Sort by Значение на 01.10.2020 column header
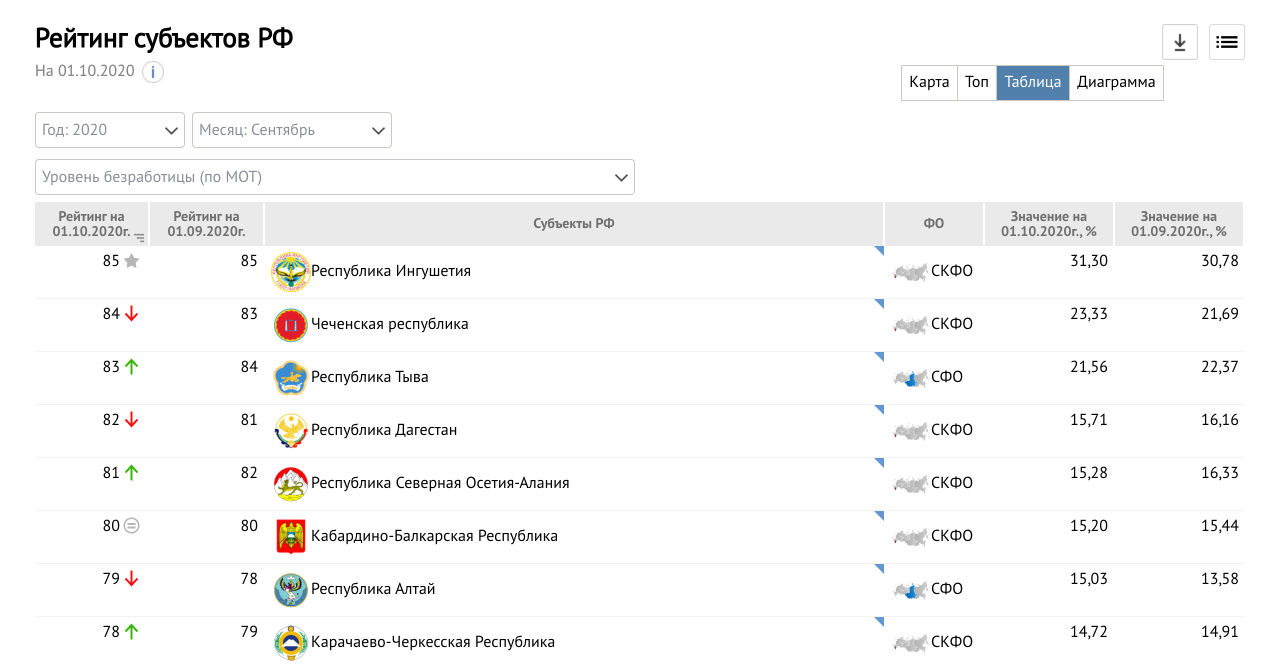This screenshot has height=664, width=1280. 1048,224
